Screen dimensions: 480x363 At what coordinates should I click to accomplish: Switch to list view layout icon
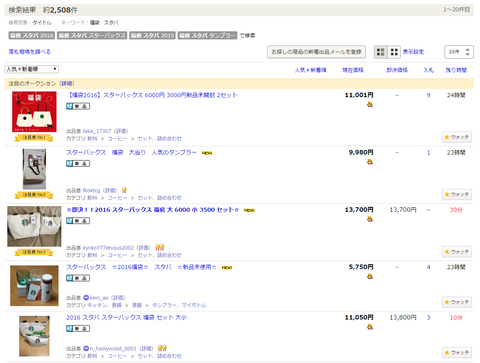pos(380,52)
